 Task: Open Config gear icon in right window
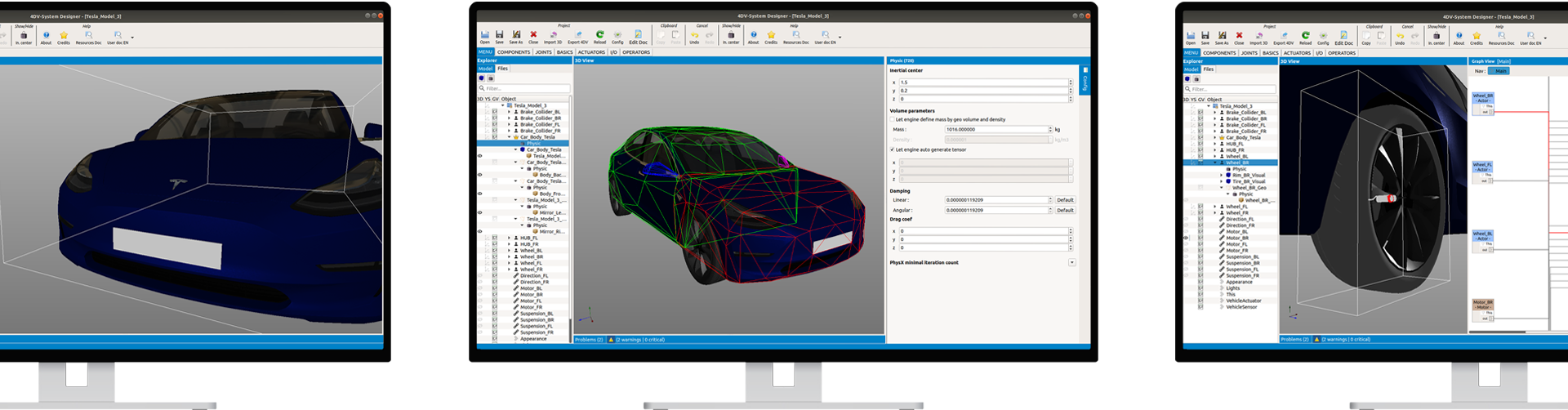pos(1323,36)
